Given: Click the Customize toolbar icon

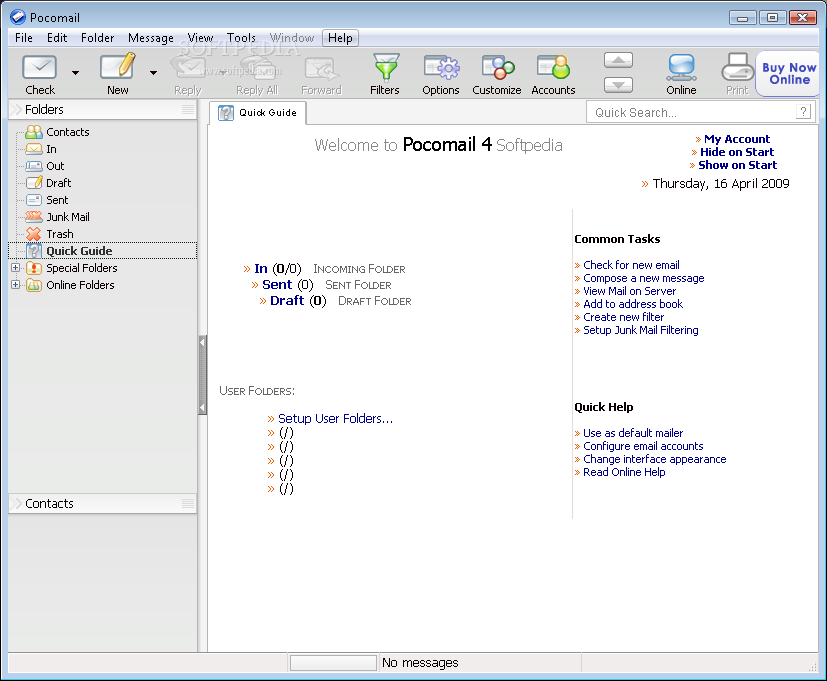Looking at the screenshot, I should pos(497,67).
